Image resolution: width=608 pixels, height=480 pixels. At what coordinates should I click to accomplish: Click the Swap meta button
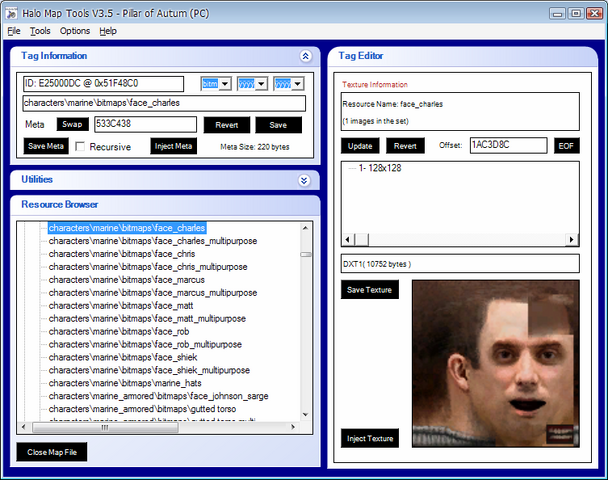point(73,124)
